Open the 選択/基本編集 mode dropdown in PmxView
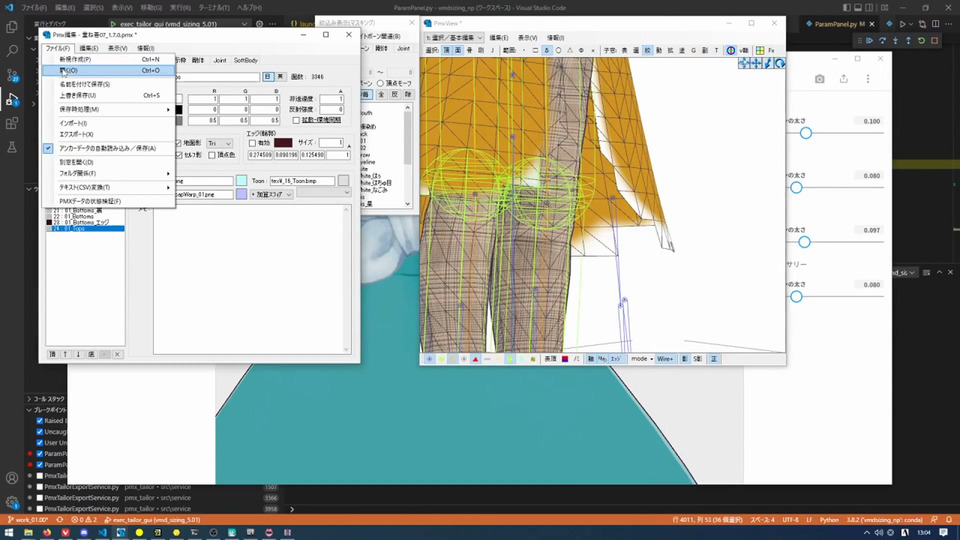This screenshot has width=960, height=540. (454, 37)
